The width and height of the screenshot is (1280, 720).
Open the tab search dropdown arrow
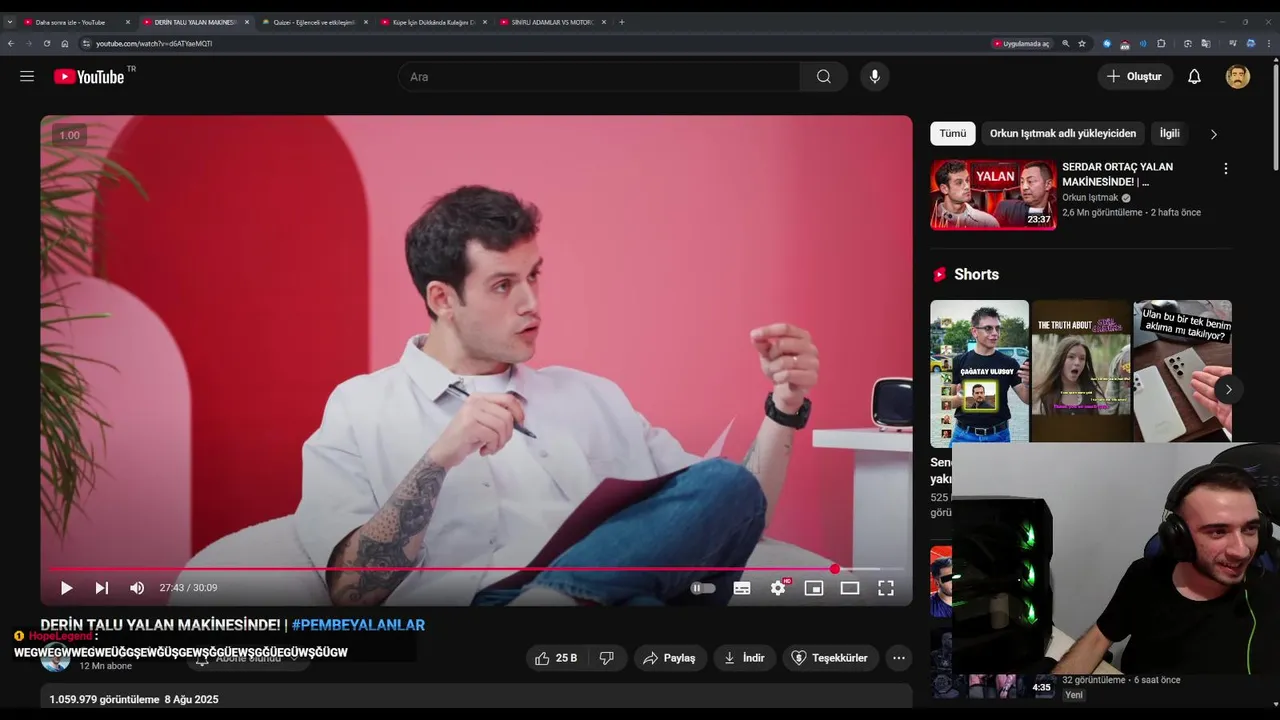tap(10, 22)
